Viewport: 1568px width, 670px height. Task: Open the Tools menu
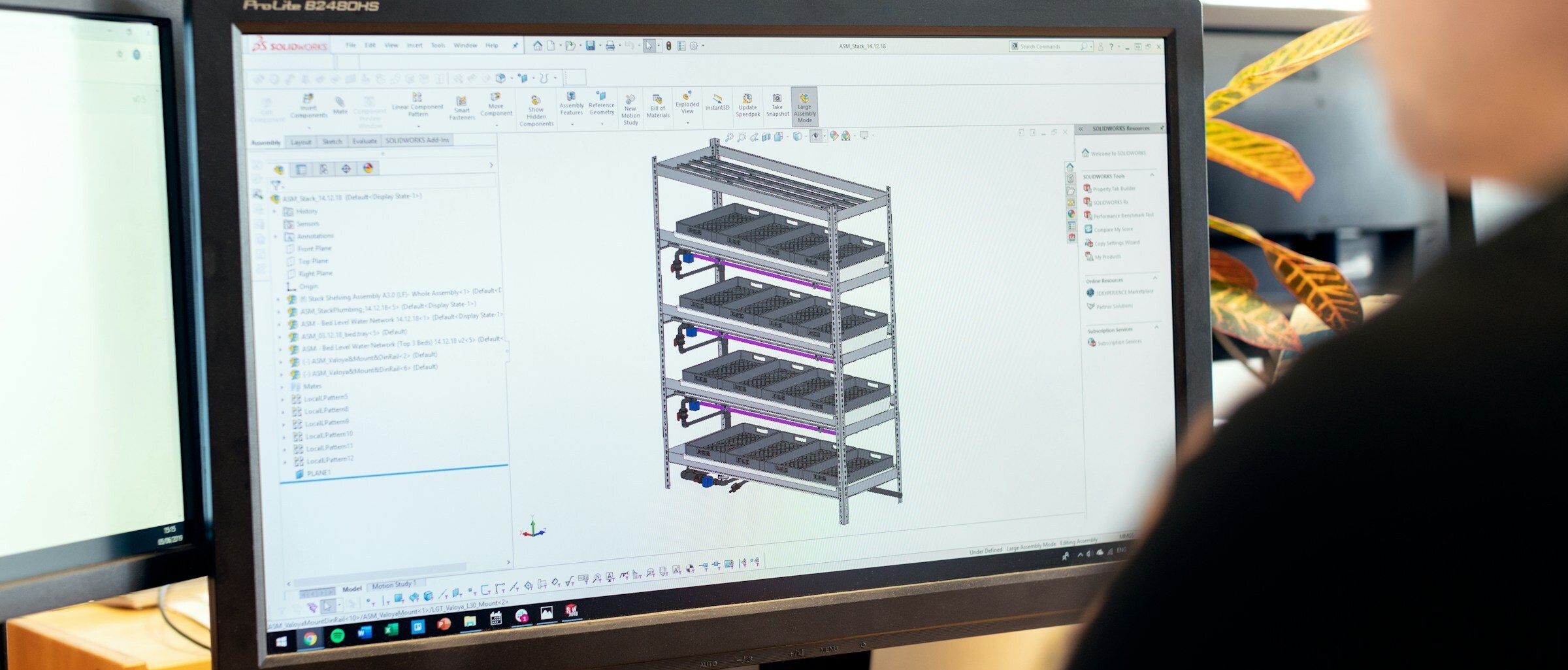coord(438,45)
